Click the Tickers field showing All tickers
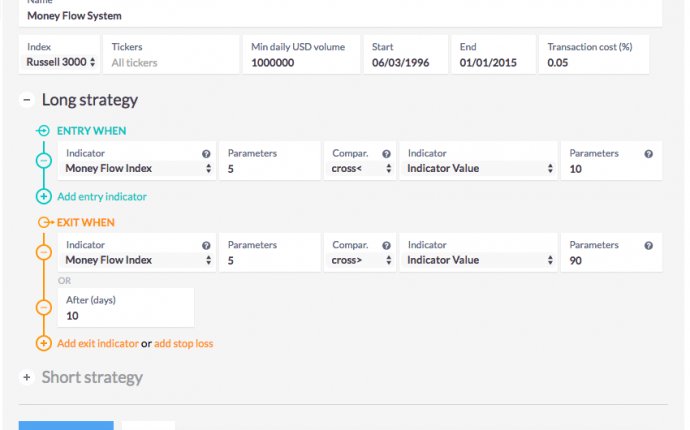Screen dimensions: 690x430 pyautogui.click(x=171, y=55)
